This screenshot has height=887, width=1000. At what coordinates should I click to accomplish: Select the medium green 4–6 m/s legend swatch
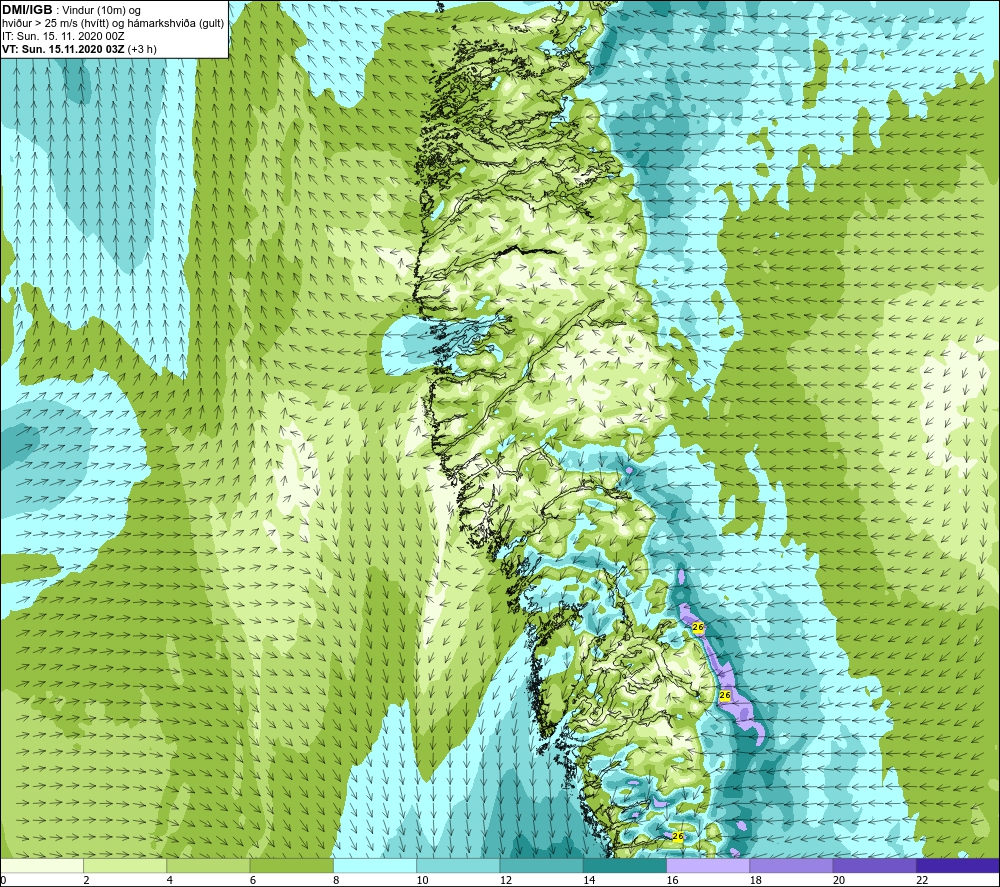point(208,865)
